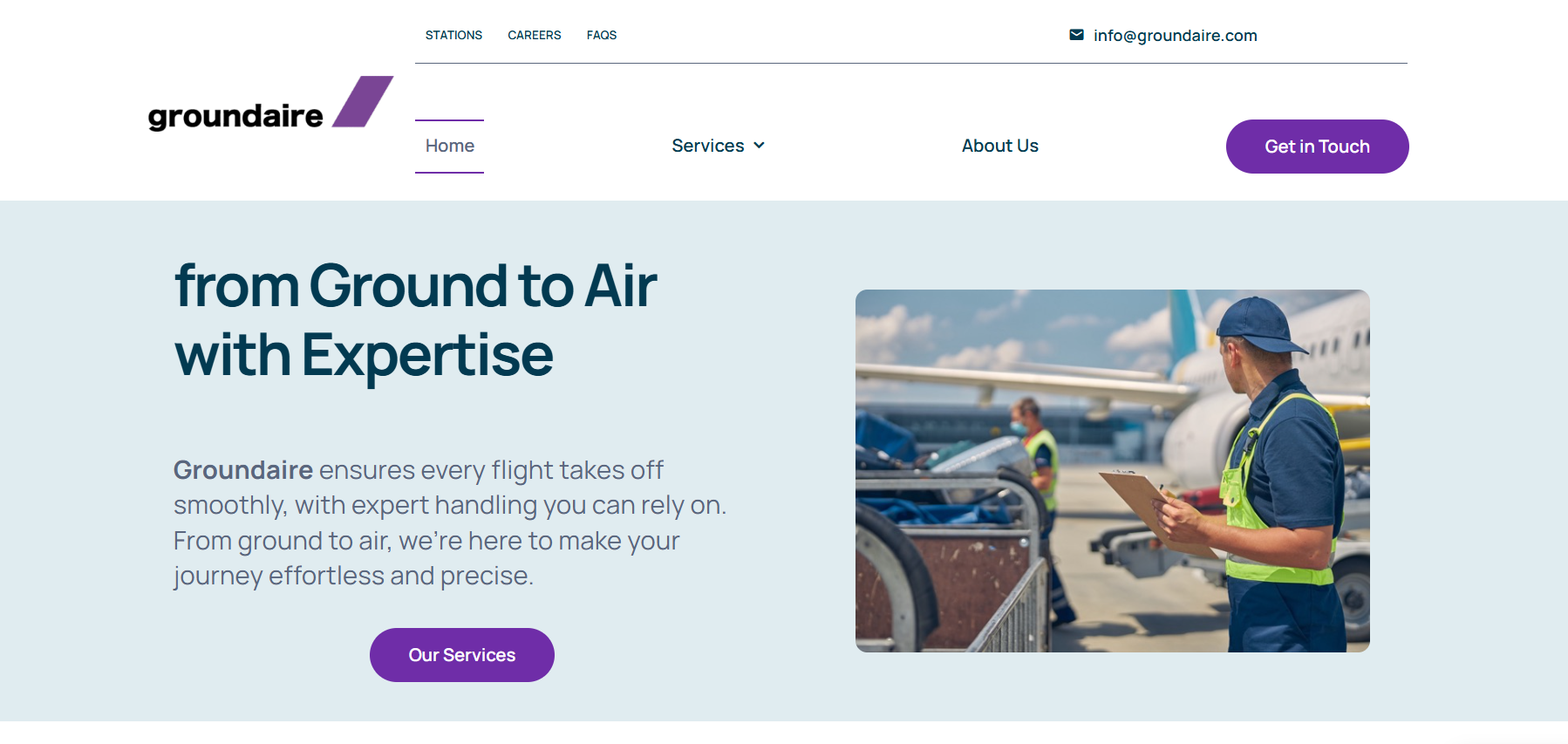Expand the Services chevron arrow
This screenshot has width=1568, height=744.
pyautogui.click(x=759, y=146)
